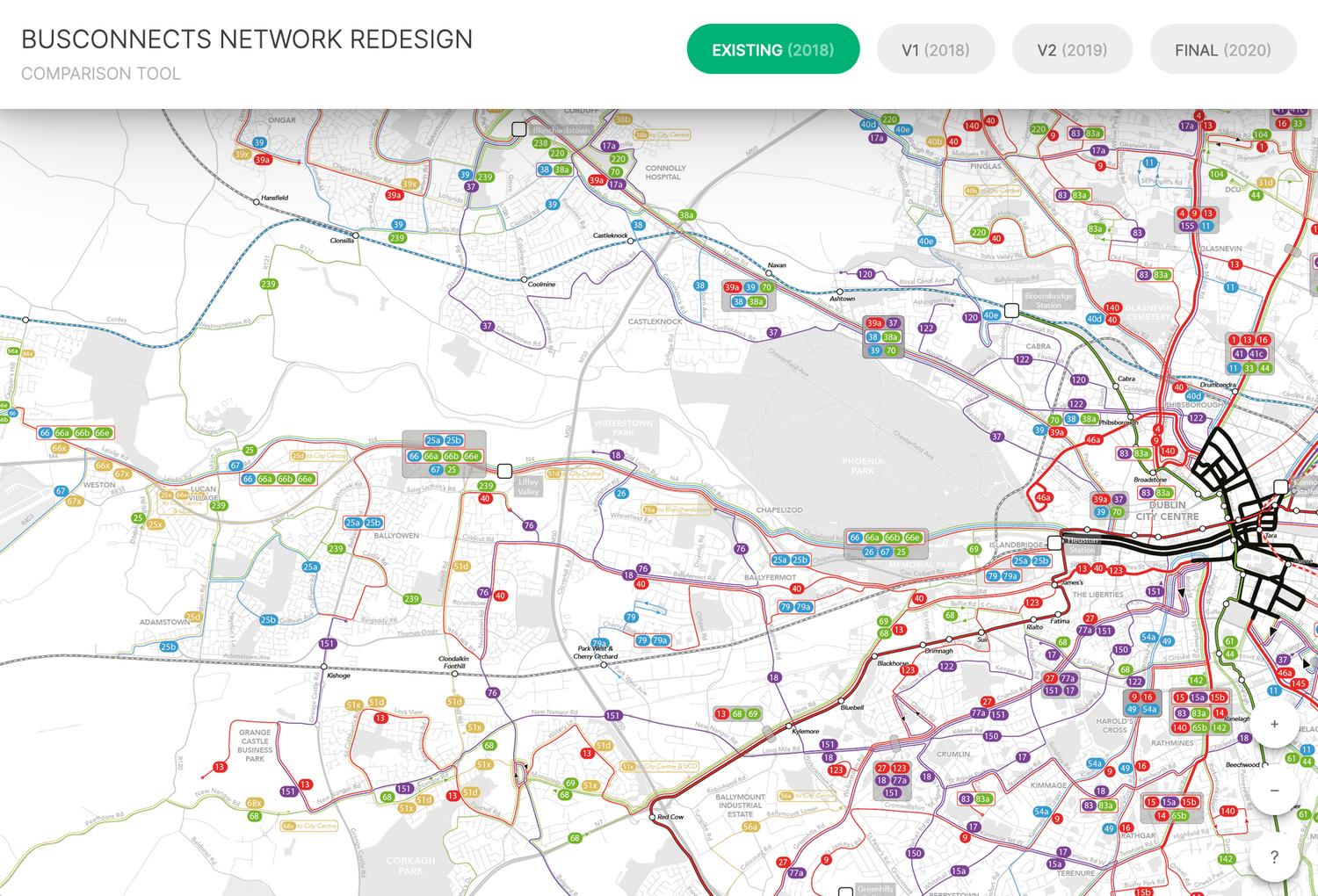The image size is (1318, 896).
Task: Switch to the V2 (2019) tab
Action: click(1072, 49)
